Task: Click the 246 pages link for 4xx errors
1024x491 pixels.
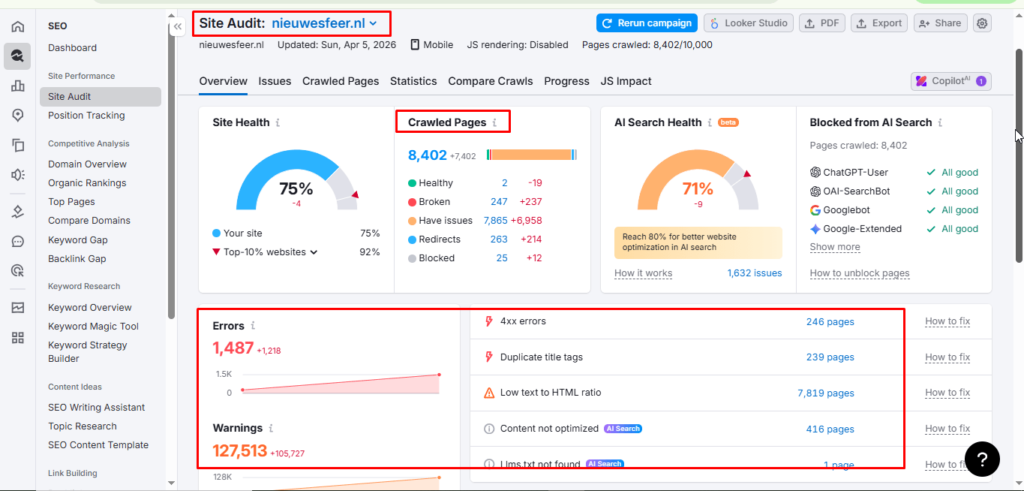Action: coord(829,321)
